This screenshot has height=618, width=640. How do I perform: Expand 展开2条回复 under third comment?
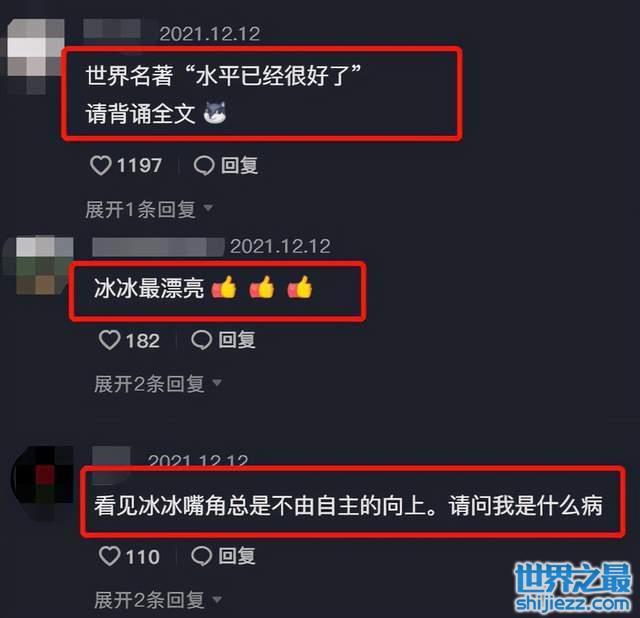coord(158,600)
